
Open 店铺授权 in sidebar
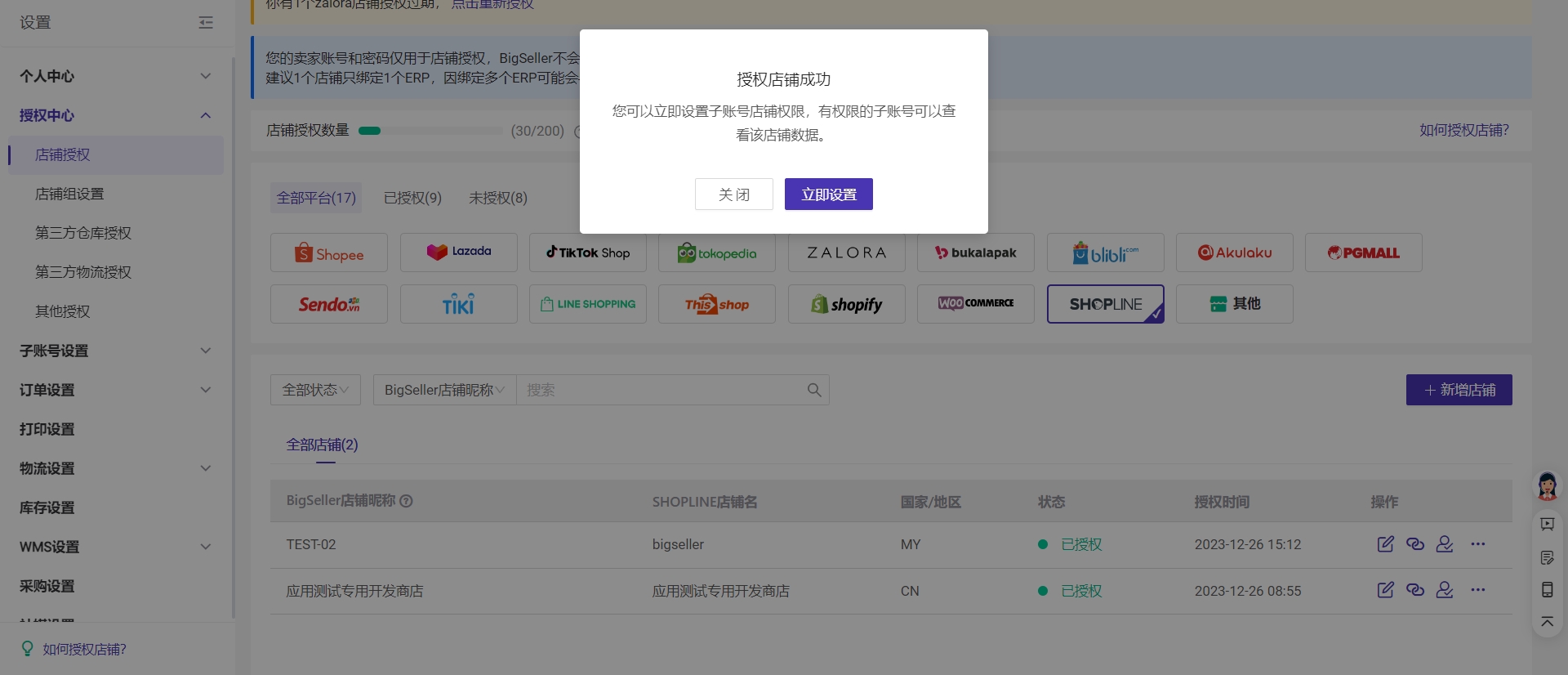(115, 154)
